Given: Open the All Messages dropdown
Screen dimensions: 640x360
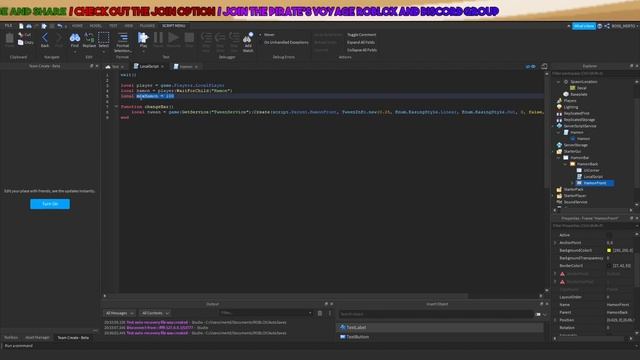Looking at the screenshot, I should pos(120,313).
